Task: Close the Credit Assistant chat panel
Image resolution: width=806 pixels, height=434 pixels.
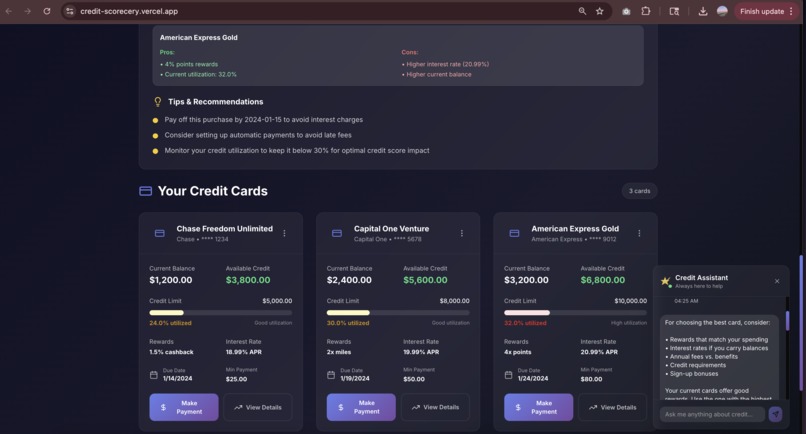Action: pos(777,281)
